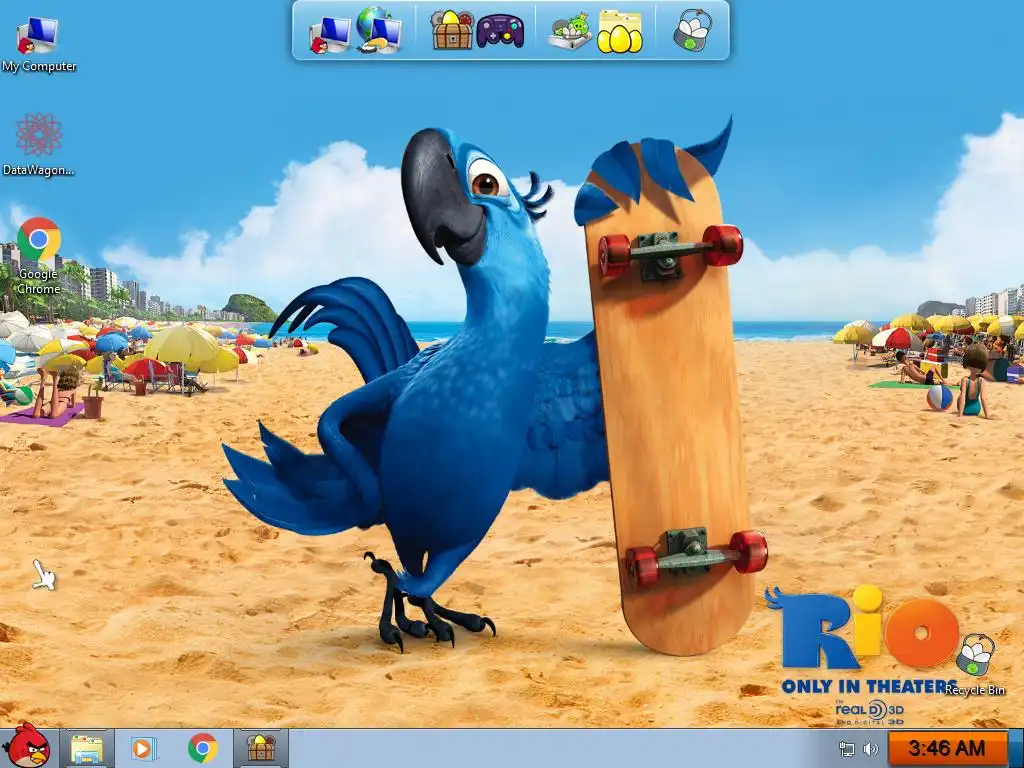The image size is (1024, 768).
Task: Launch Google Chrome from the desktop
Action: (39, 240)
